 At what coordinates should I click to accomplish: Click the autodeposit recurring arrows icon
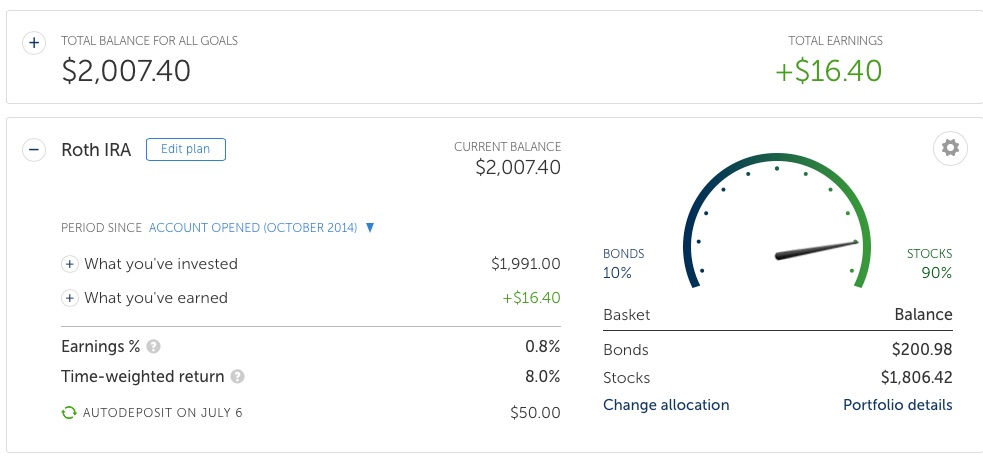69,412
